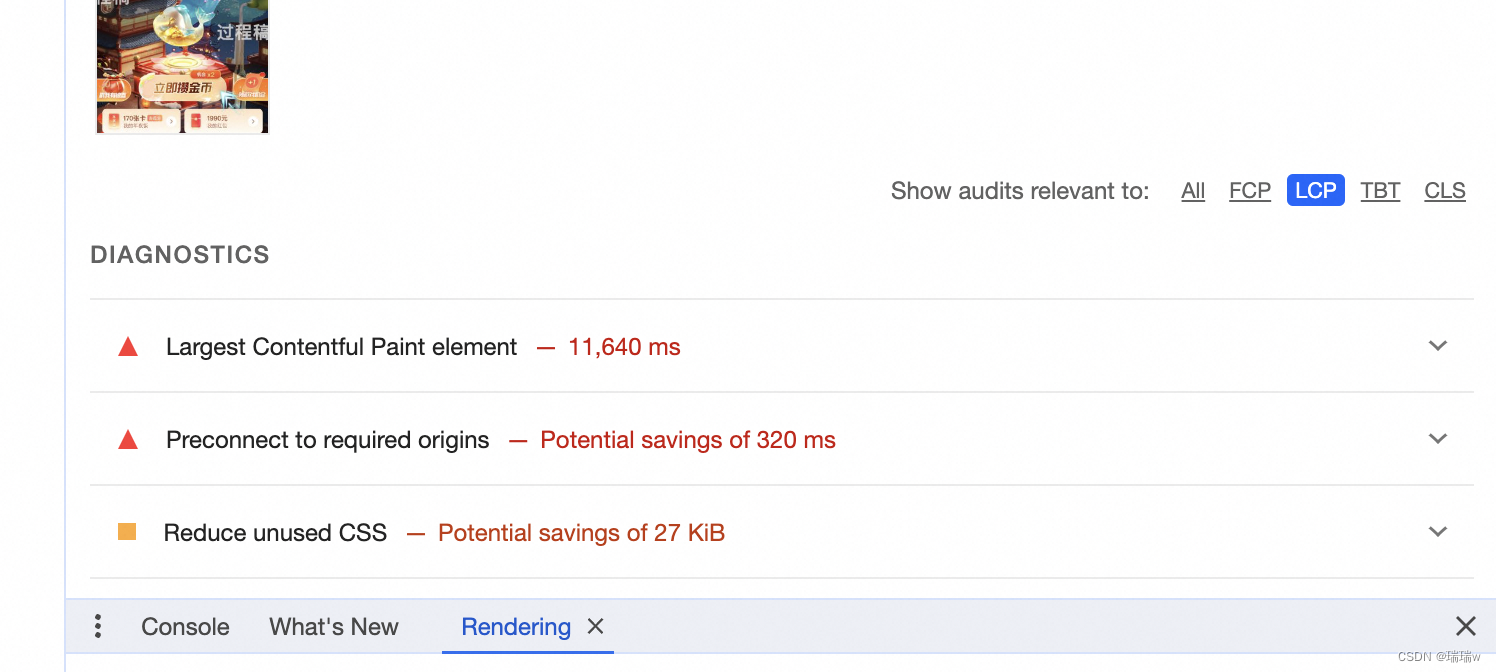Select the All audits filter
1496x672 pixels.
point(1193,191)
